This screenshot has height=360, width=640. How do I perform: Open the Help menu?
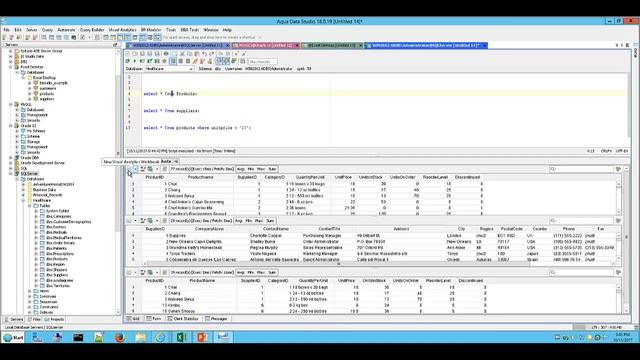(227, 30)
